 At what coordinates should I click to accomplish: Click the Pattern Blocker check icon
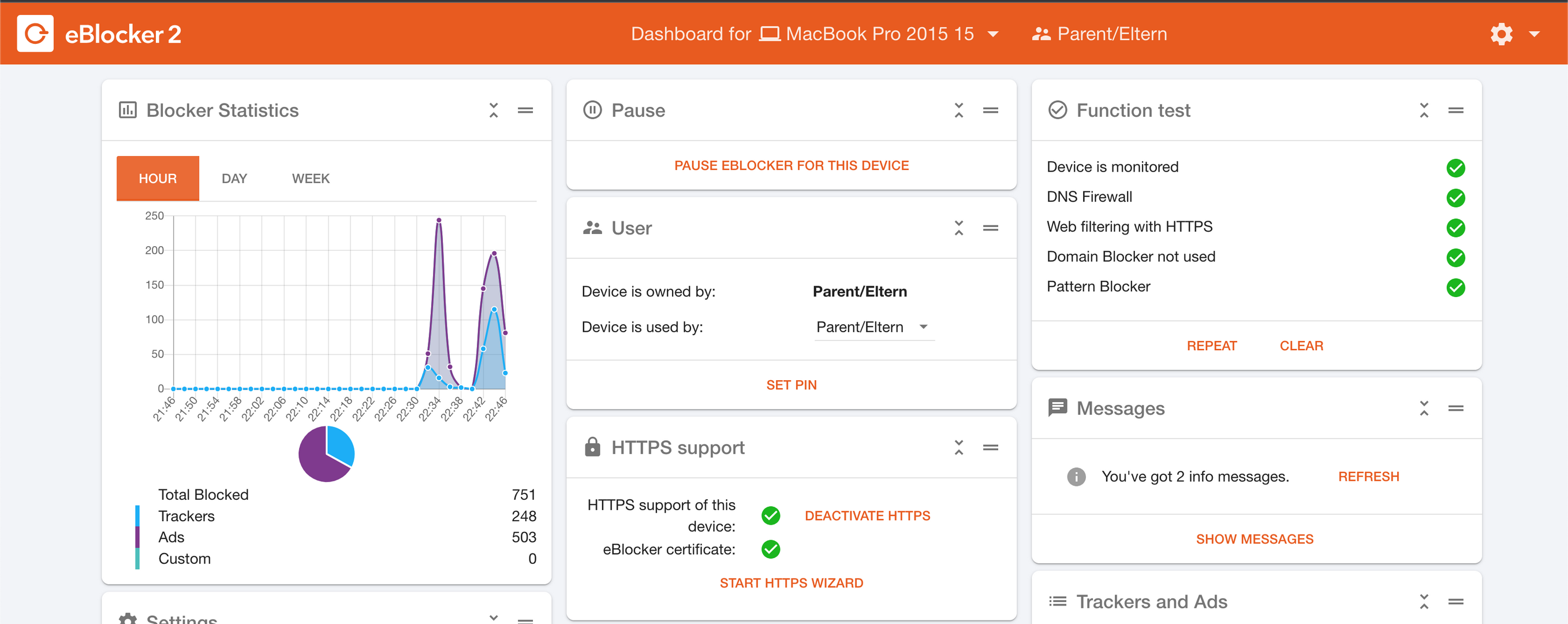pos(1455,287)
